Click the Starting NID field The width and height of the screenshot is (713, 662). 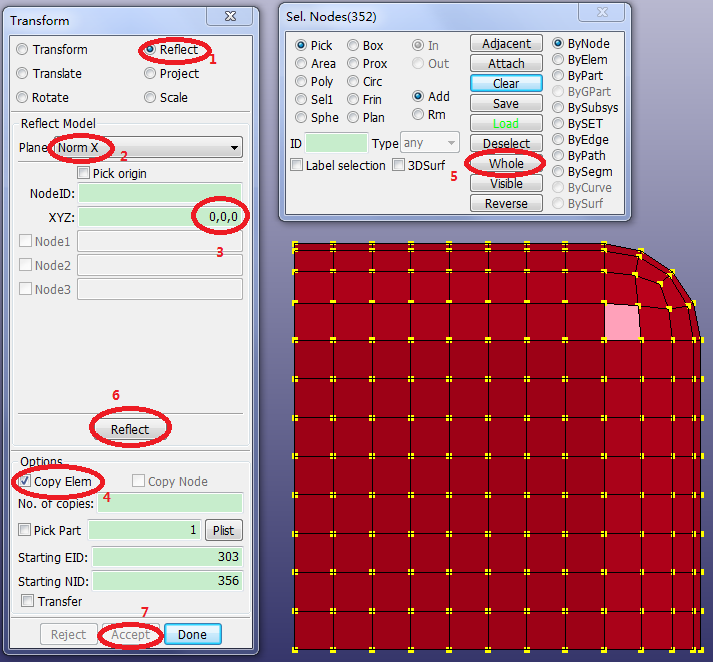[168, 581]
